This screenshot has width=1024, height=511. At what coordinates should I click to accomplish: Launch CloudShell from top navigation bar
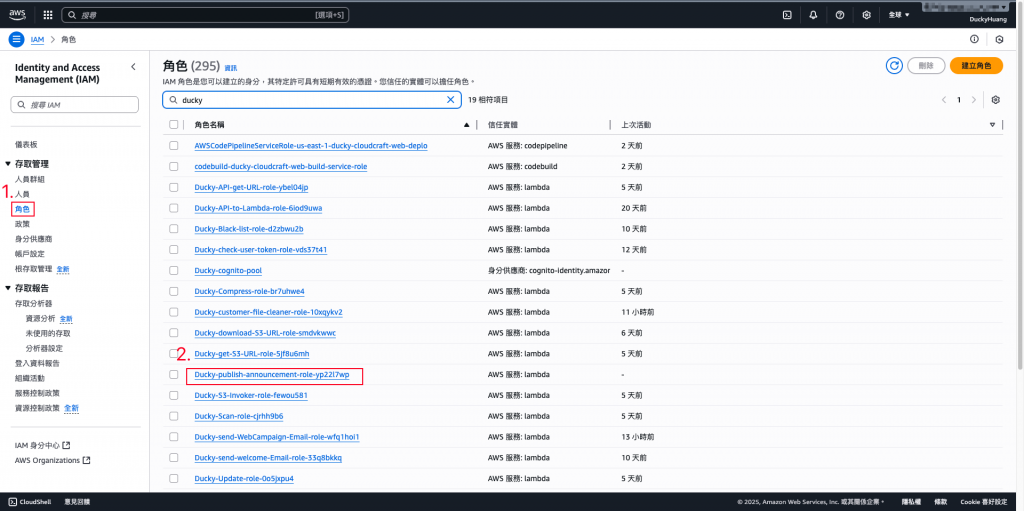point(788,15)
